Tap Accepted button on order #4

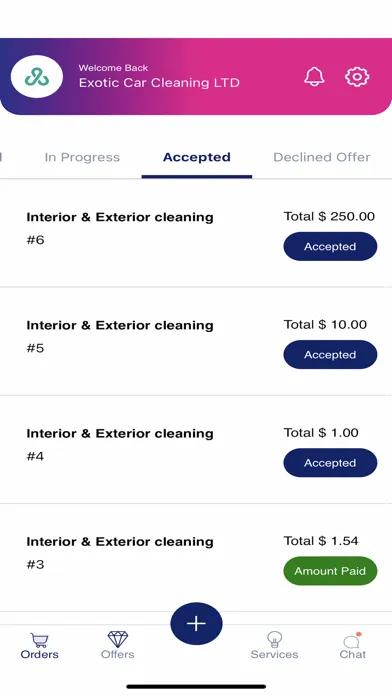[330, 463]
